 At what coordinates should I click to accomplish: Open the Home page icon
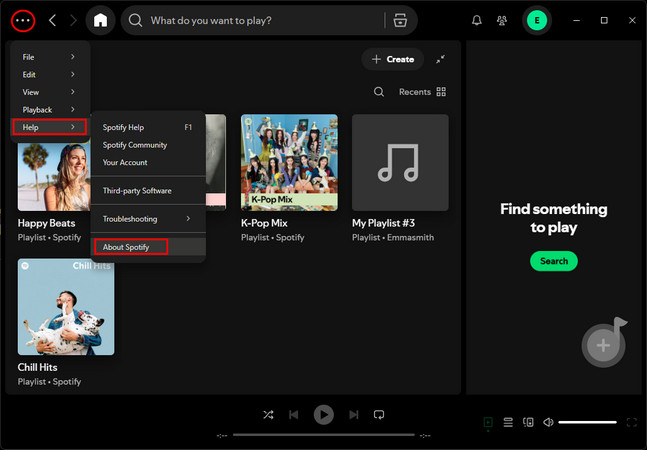100,20
